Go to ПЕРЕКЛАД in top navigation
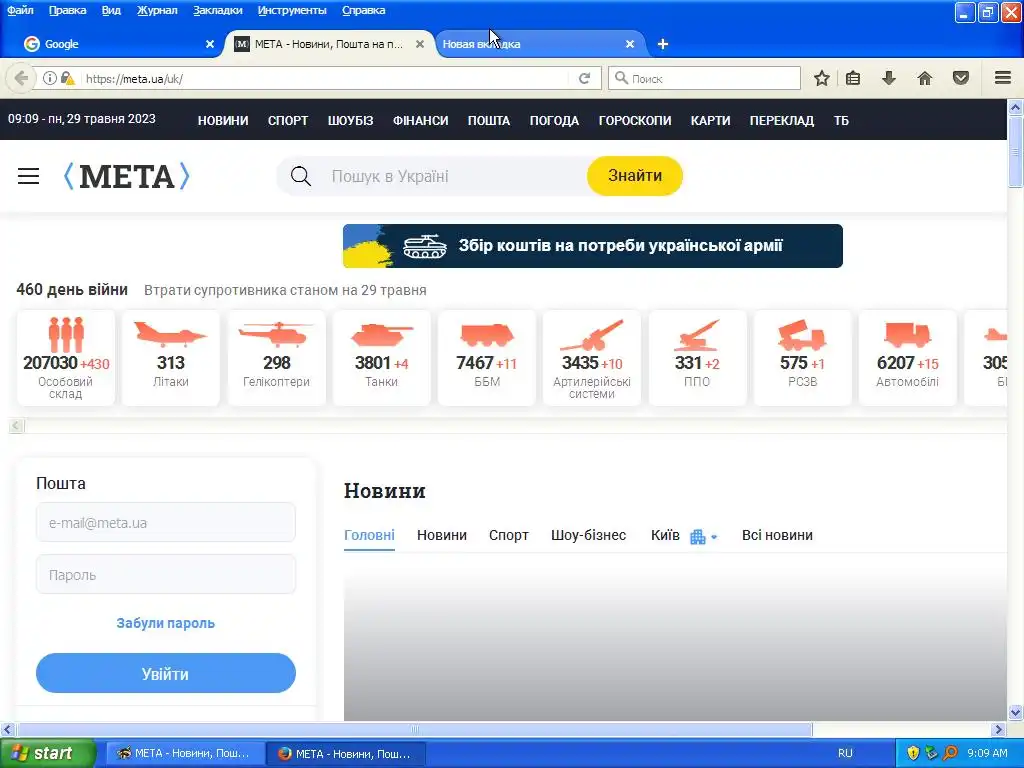Viewport: 1024px width, 768px height. click(782, 121)
